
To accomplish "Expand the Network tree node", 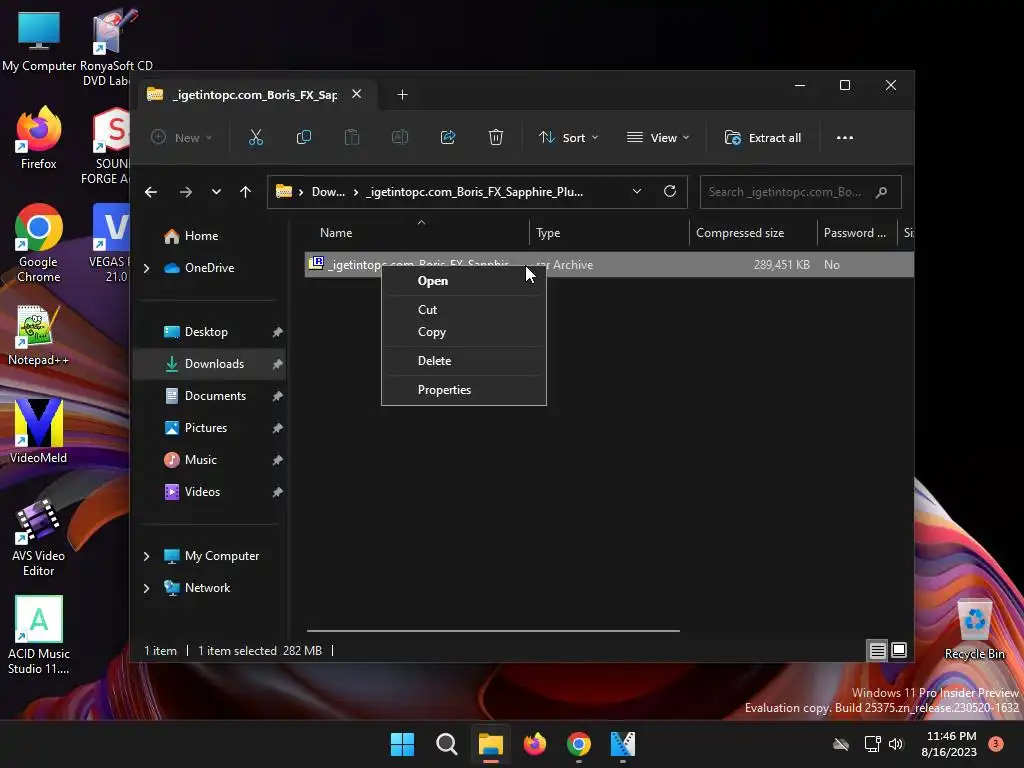I will click(146, 588).
